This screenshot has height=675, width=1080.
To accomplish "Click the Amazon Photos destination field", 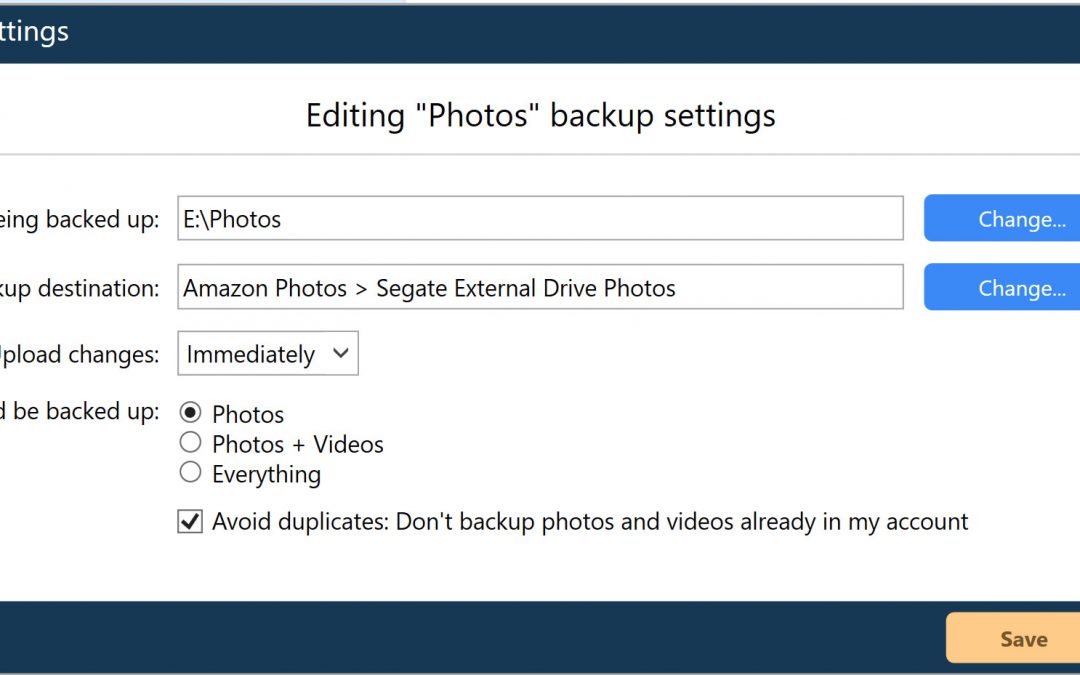I will pyautogui.click(x=540, y=288).
